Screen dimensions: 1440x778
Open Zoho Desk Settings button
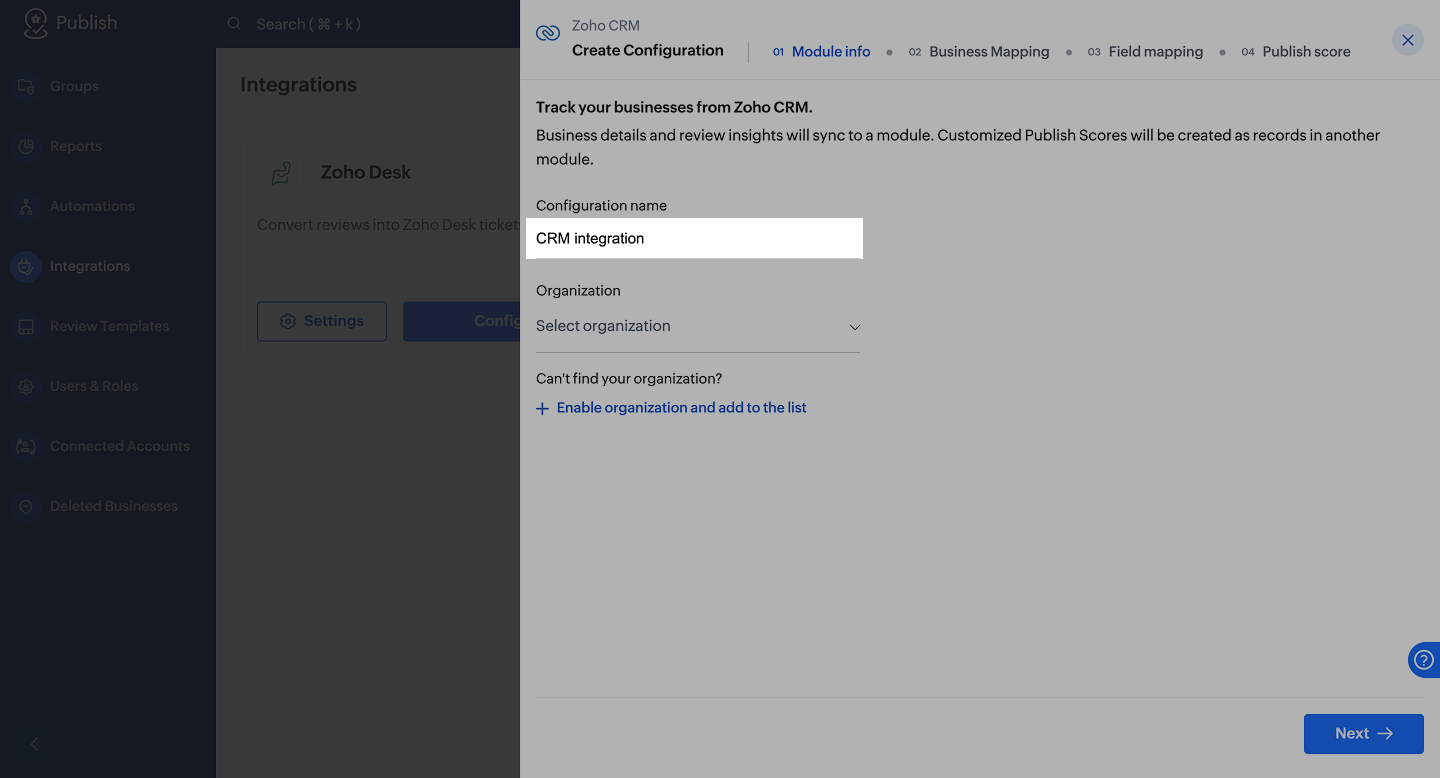[x=322, y=321]
